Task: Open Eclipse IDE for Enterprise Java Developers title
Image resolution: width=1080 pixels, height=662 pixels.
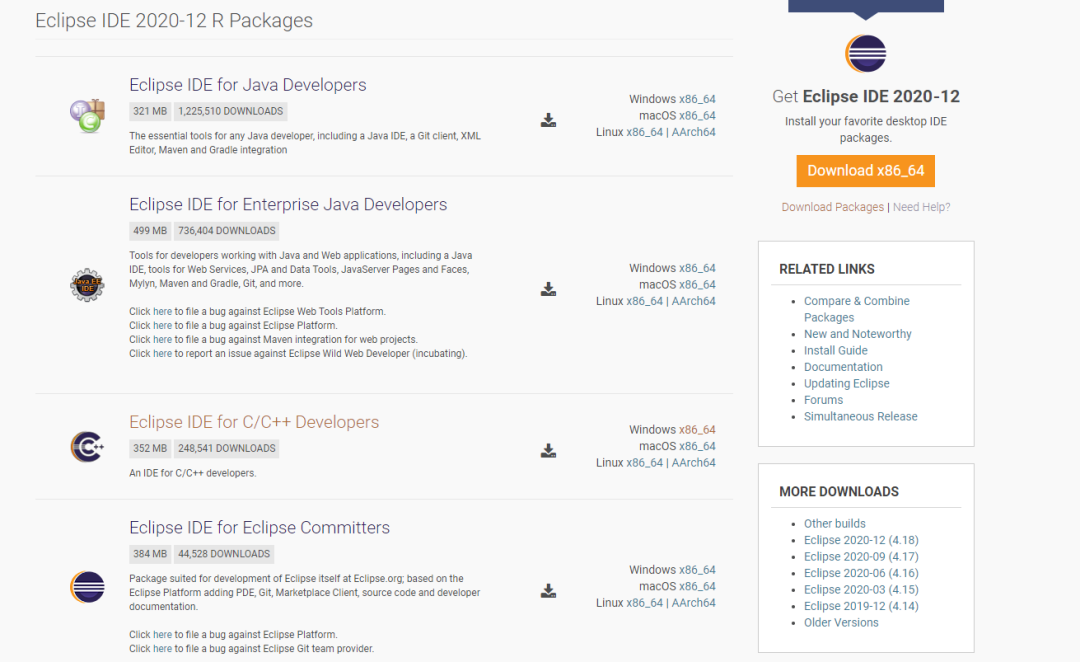Action: click(288, 205)
